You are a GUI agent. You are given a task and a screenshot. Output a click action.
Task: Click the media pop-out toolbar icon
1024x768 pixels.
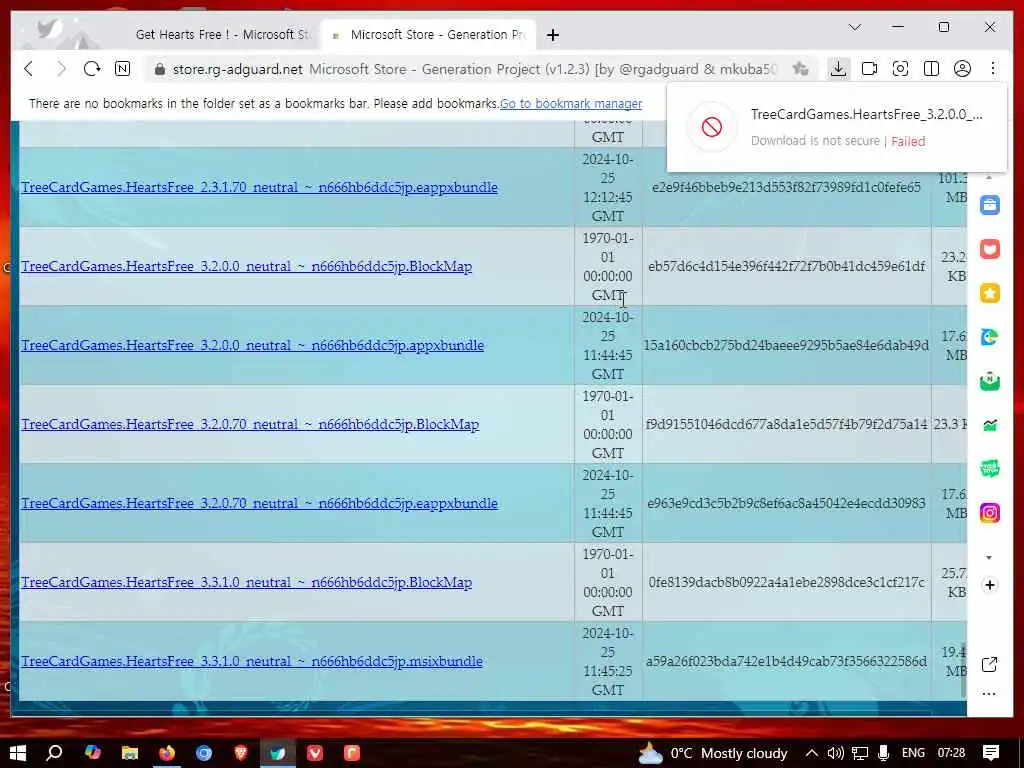pyautogui.click(x=869, y=69)
